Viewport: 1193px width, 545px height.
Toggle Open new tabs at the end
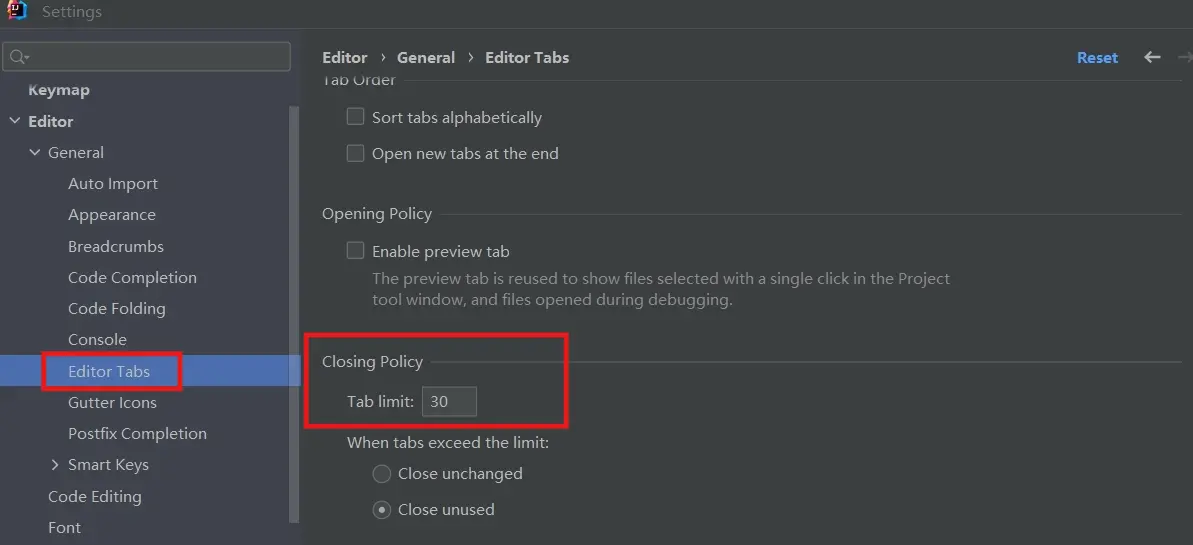coord(355,153)
